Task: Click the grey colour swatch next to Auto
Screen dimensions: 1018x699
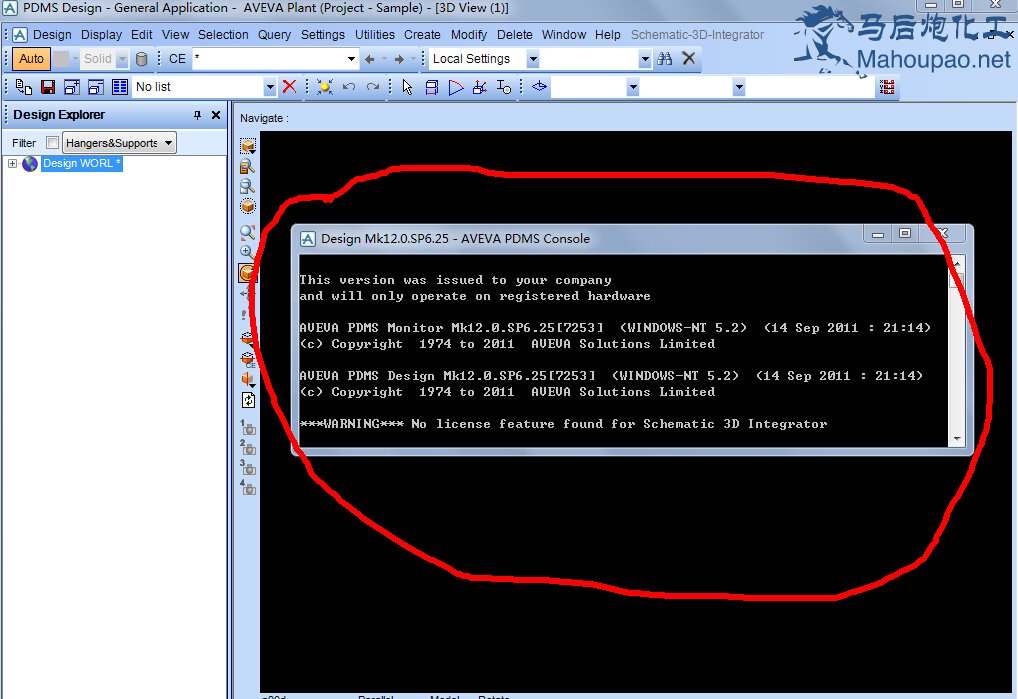Action: tap(61, 59)
